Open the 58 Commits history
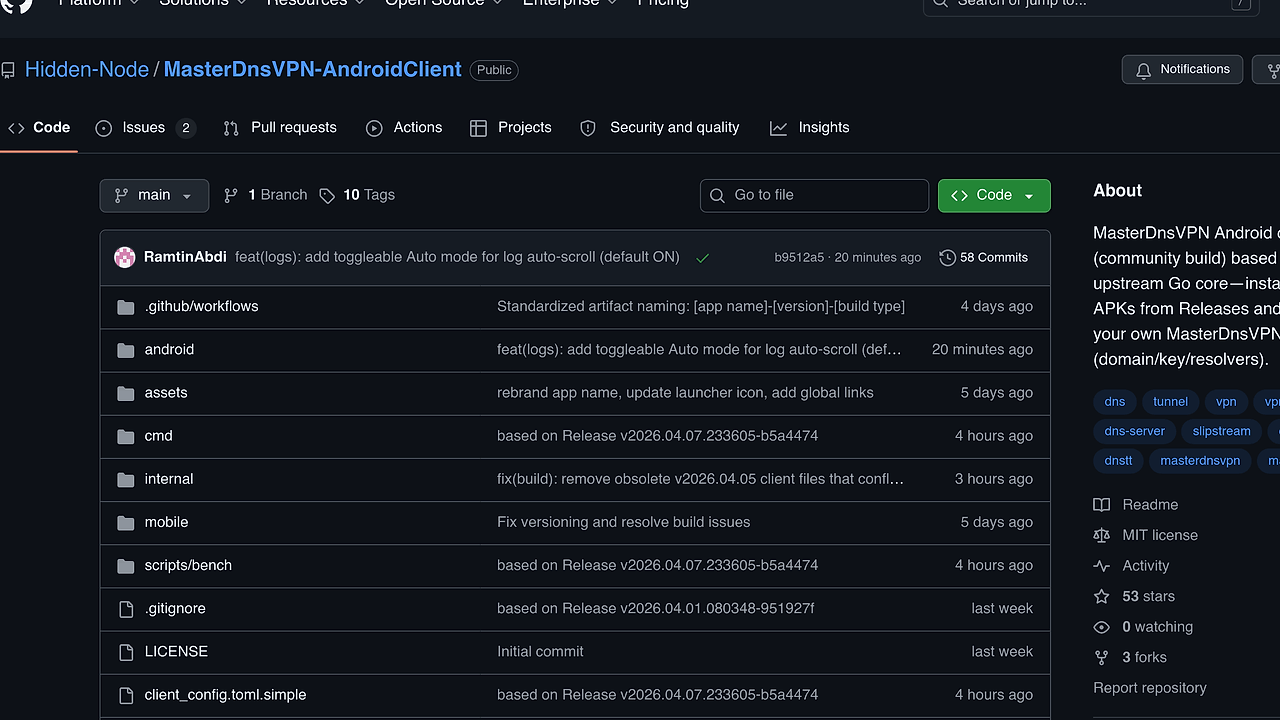This screenshot has width=1280, height=720. point(984,257)
